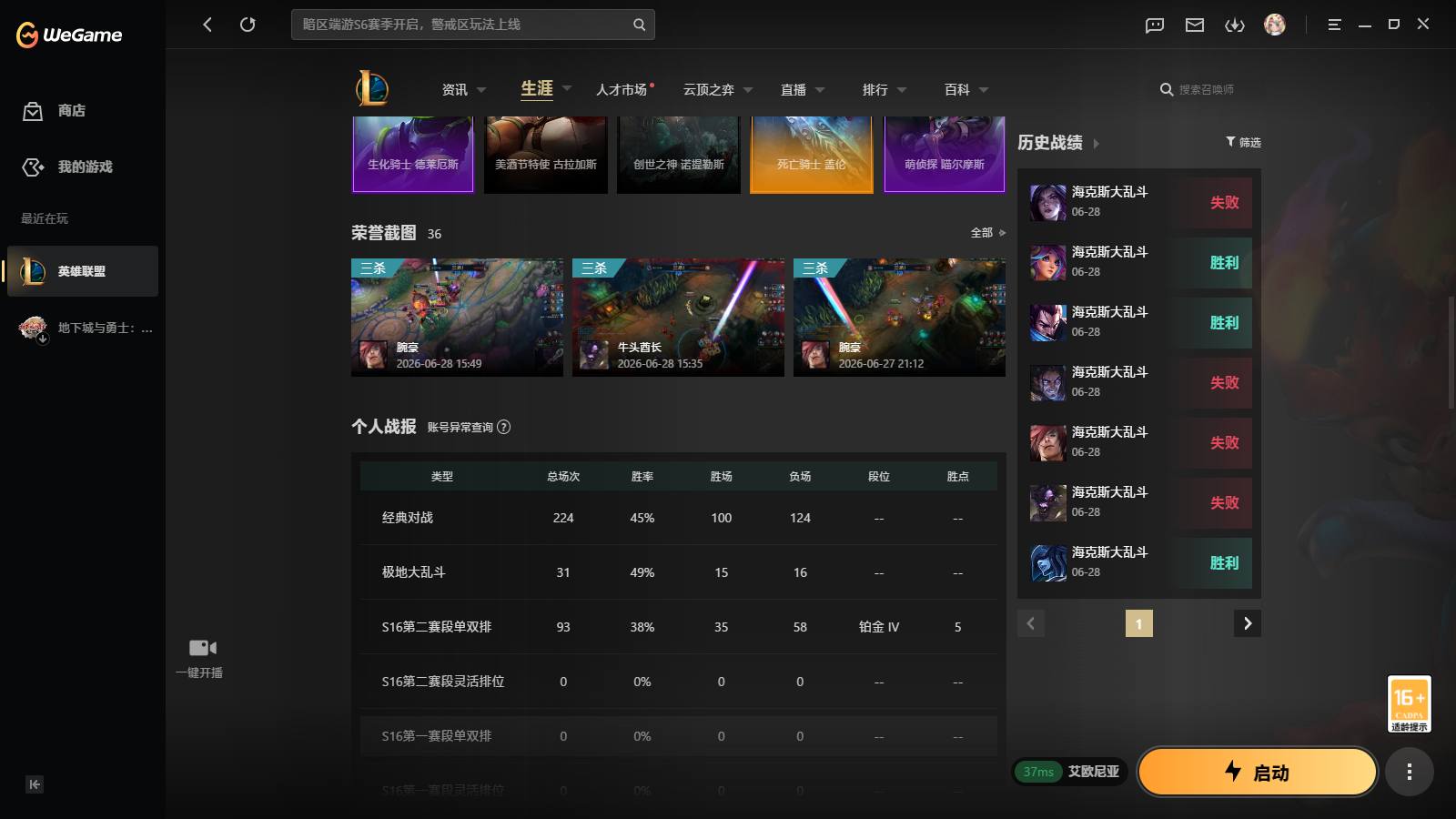
Task: Open the hamburger main menu
Action: 1334,25
